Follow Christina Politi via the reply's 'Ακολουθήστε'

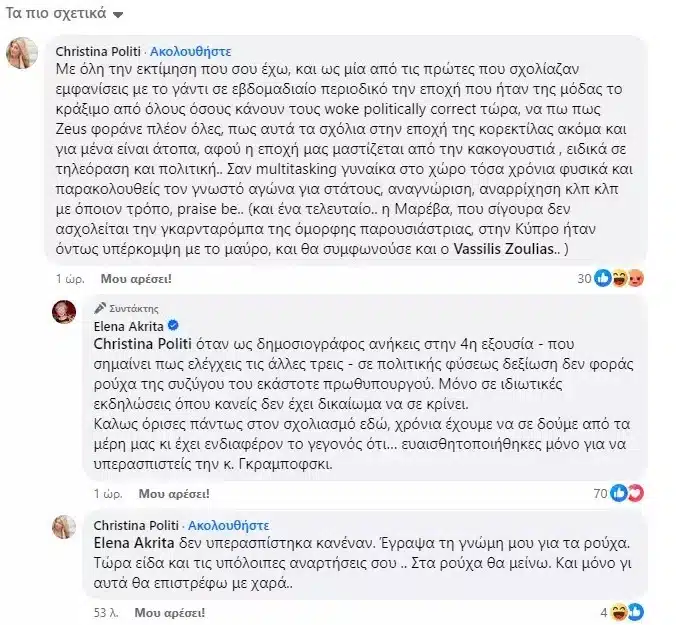pyautogui.click(x=229, y=525)
